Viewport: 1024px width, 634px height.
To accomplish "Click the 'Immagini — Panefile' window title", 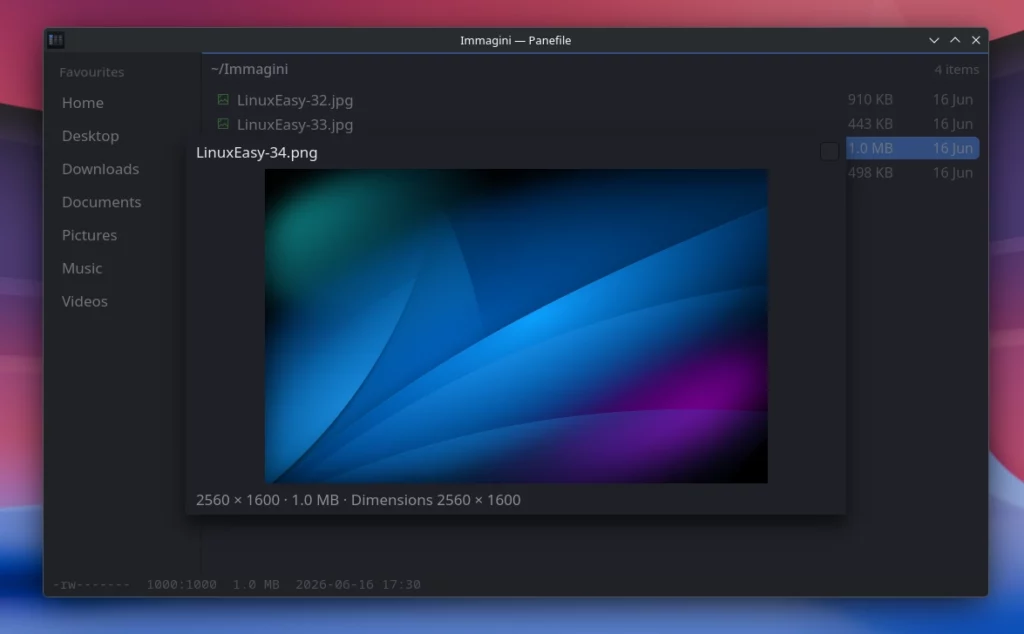I will pos(515,40).
